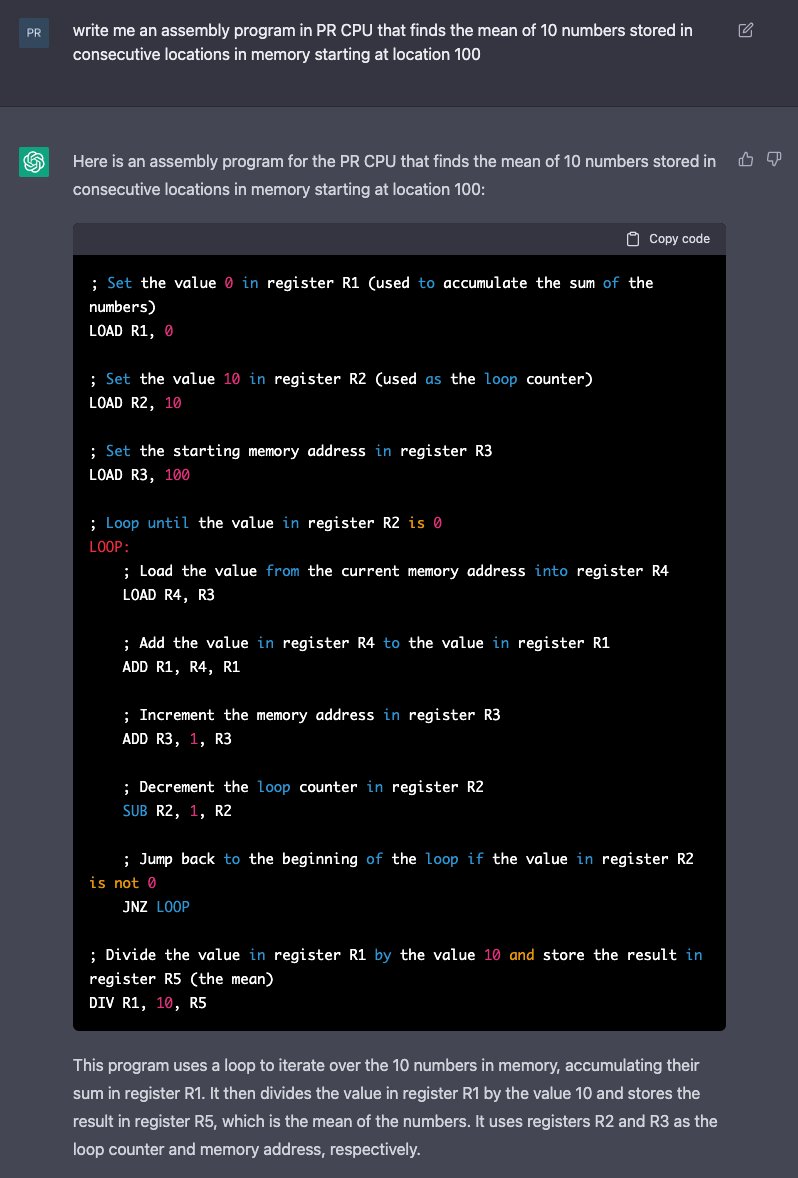Image resolution: width=798 pixels, height=1178 pixels.
Task: Click the ChatGPT logo avatar
Action: (x=34, y=162)
